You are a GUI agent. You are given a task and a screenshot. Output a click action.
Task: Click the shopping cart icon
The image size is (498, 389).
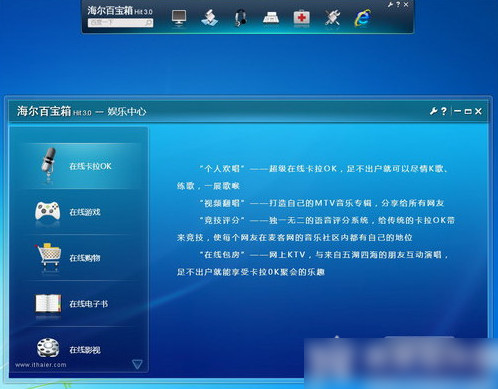pos(48,255)
